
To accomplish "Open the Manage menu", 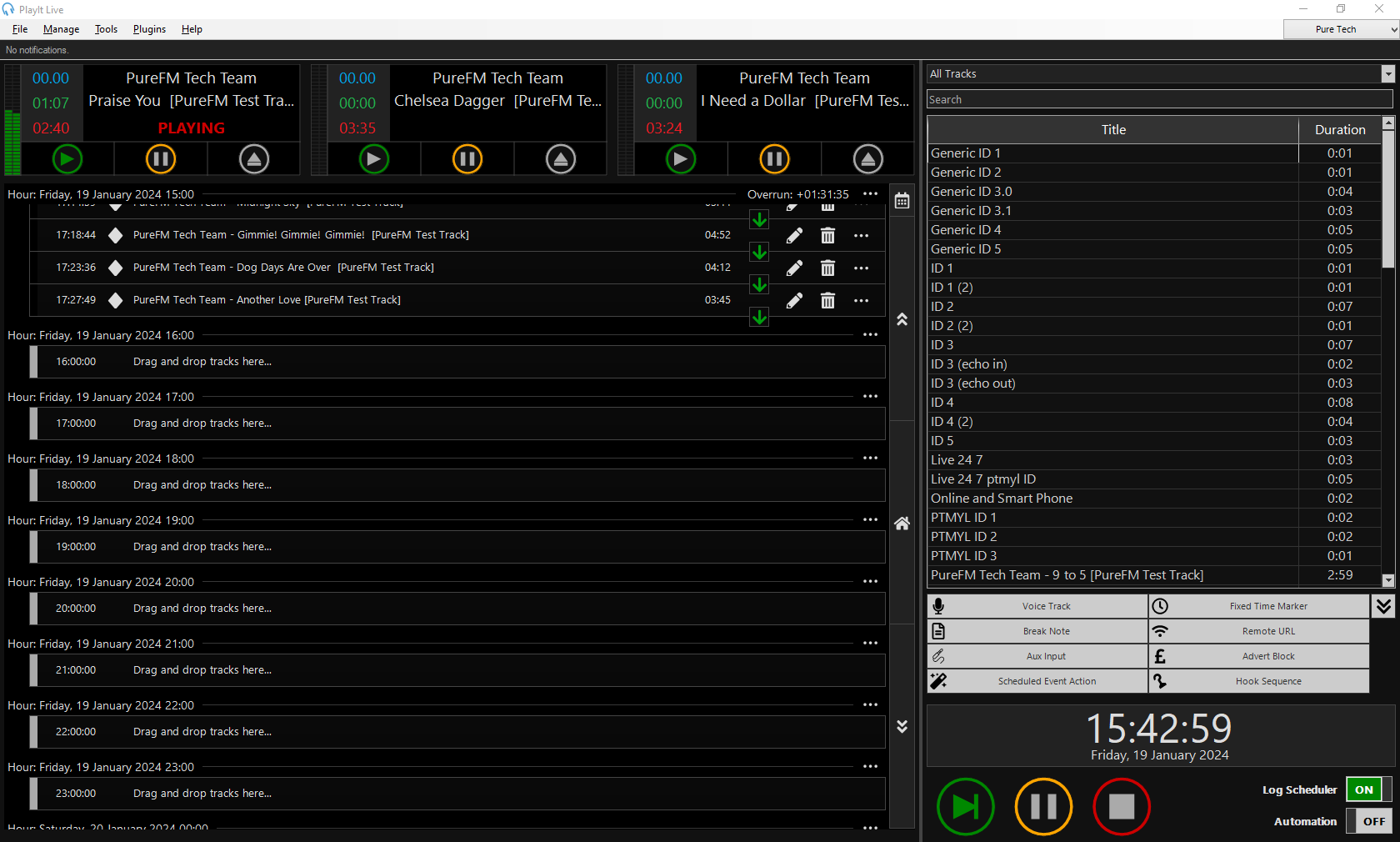I will click(x=61, y=29).
